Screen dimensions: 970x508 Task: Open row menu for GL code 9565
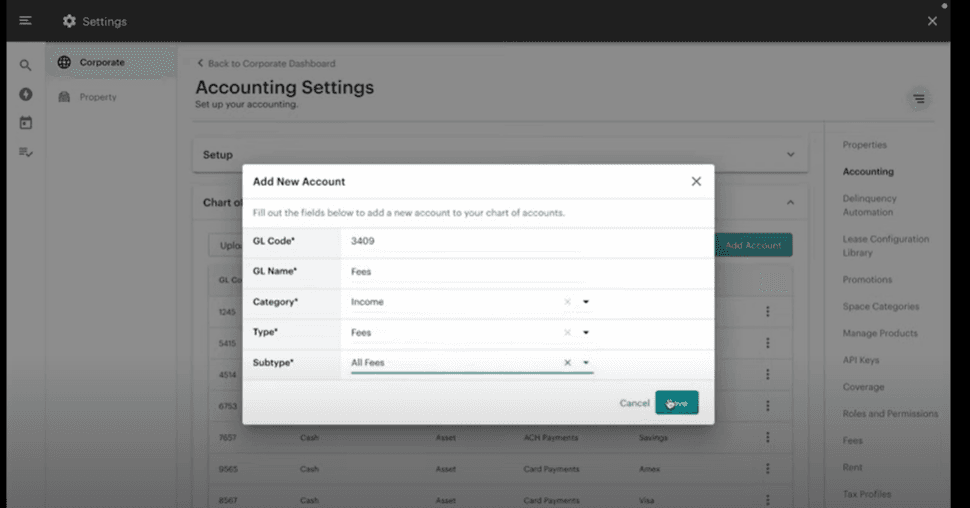768,469
